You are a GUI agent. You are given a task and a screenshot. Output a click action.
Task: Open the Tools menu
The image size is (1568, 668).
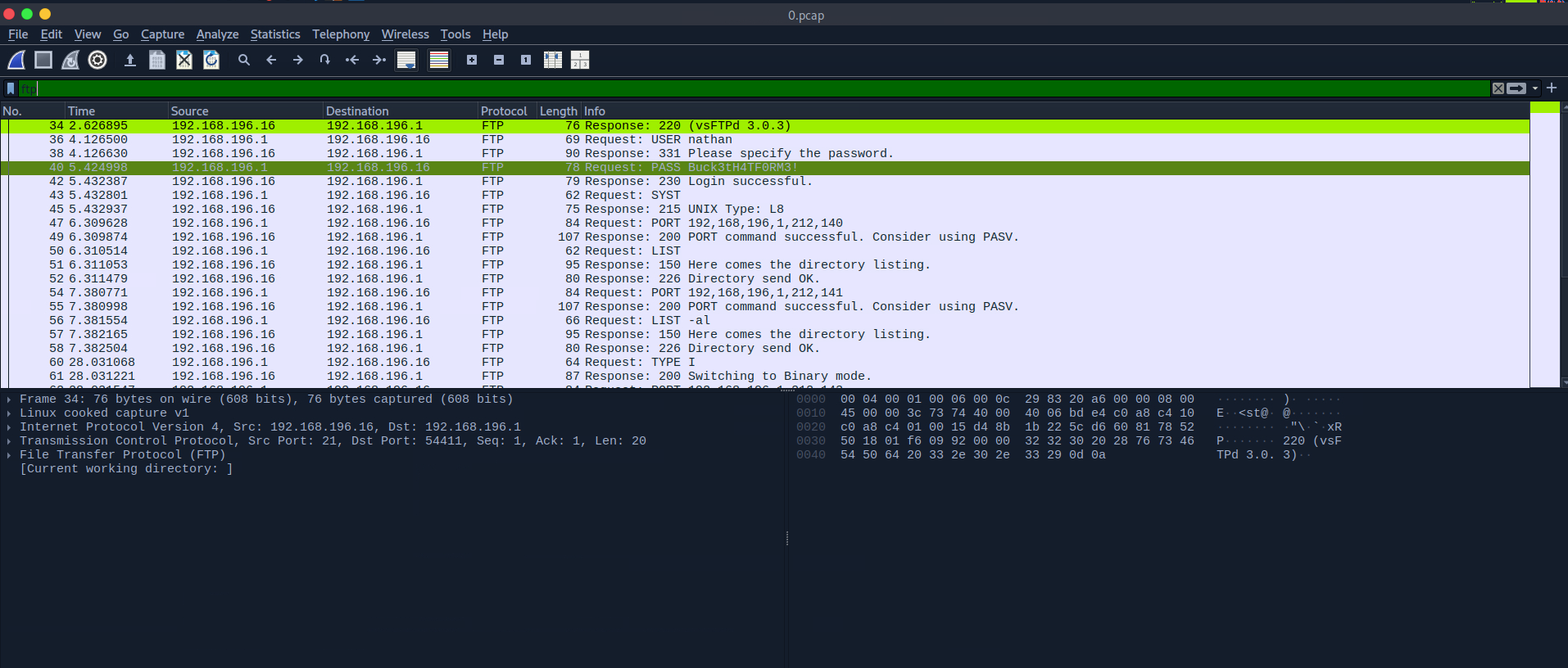[x=455, y=34]
